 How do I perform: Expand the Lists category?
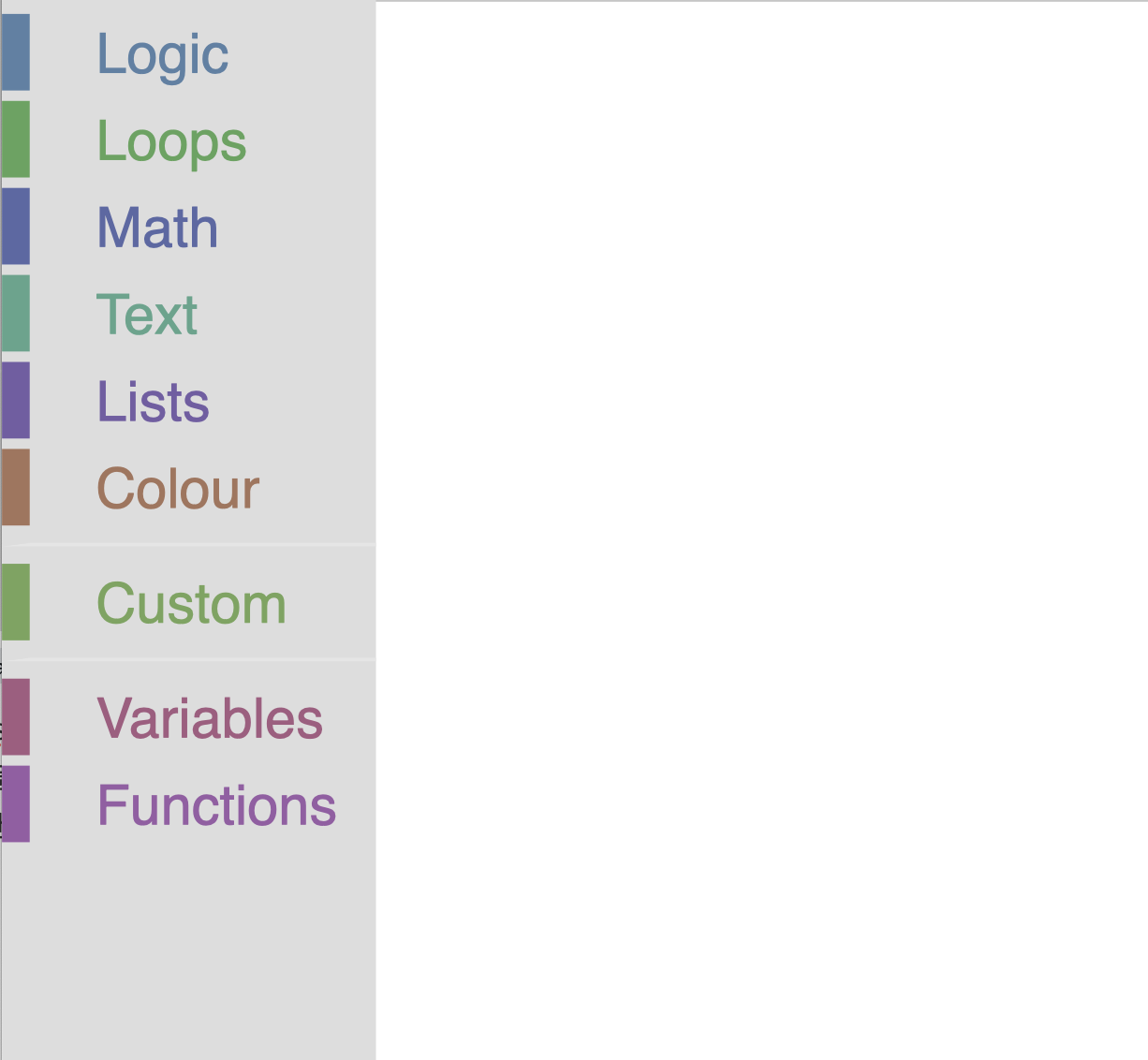click(153, 402)
